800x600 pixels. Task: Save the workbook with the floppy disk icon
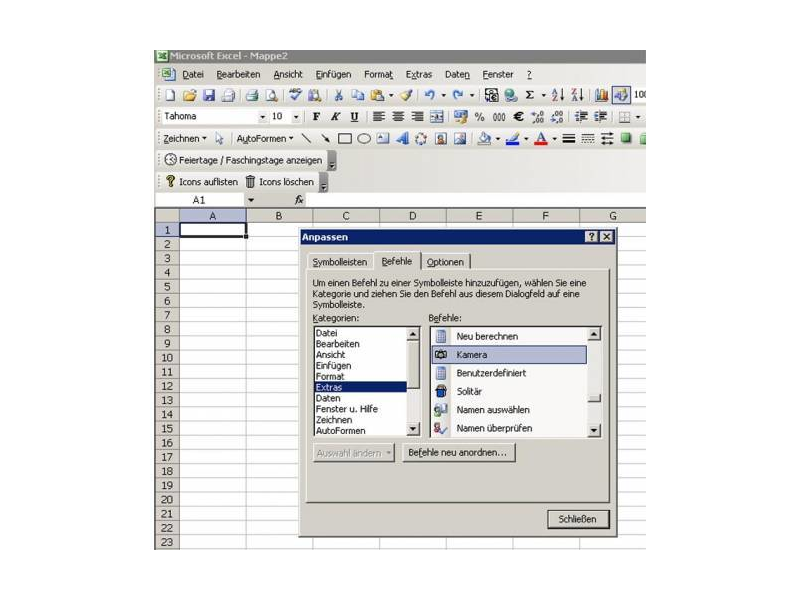pos(209,95)
